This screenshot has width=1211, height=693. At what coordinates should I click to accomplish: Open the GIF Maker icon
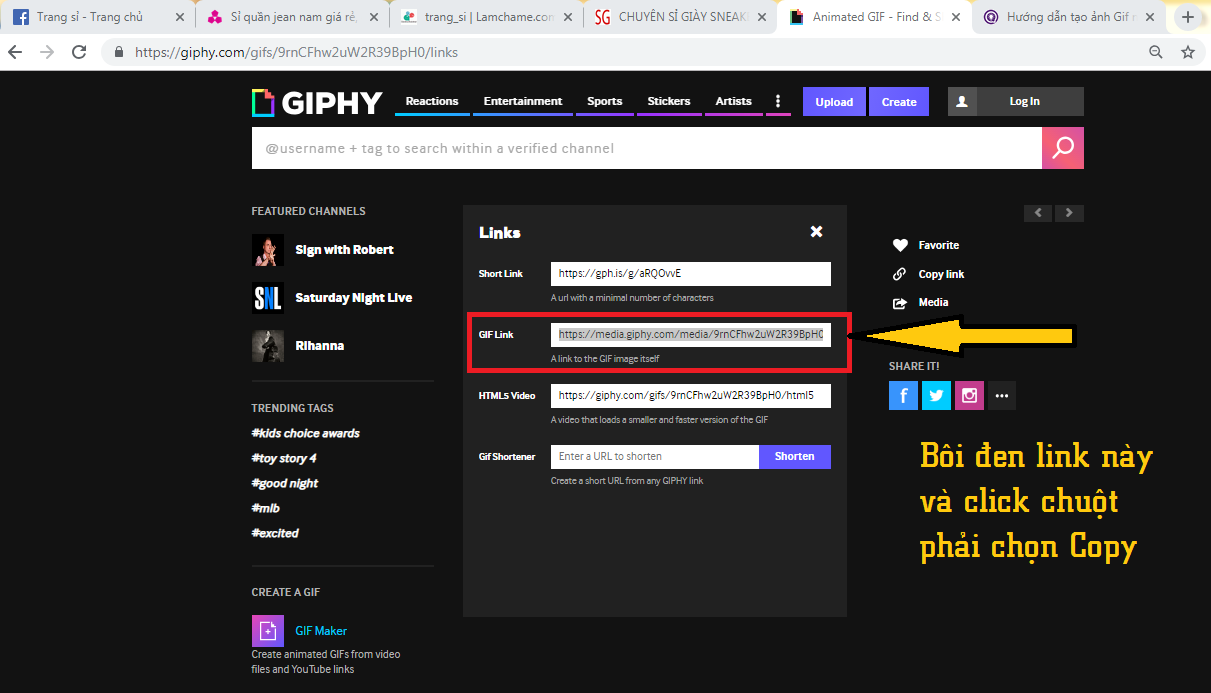coord(267,631)
